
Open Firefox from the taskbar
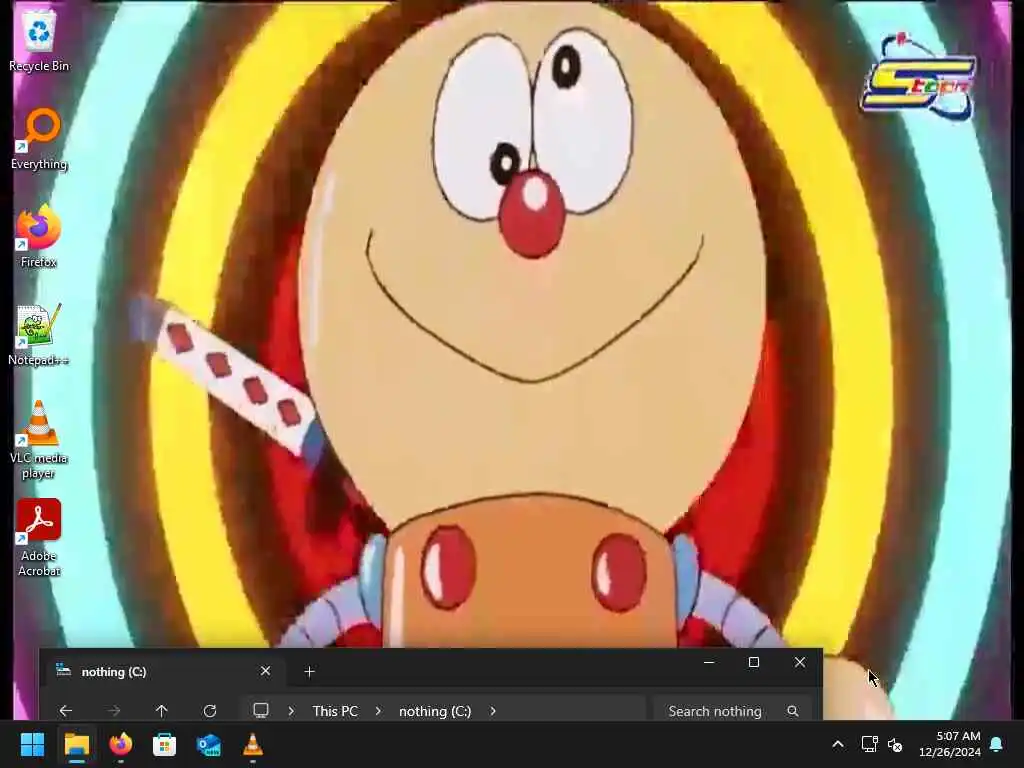[120, 744]
